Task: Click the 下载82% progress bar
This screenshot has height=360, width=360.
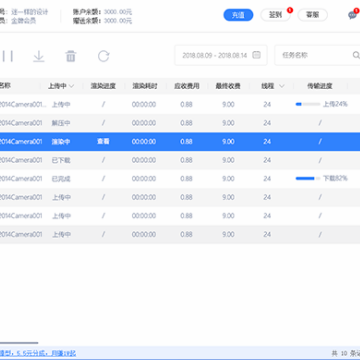Action: click(x=308, y=179)
